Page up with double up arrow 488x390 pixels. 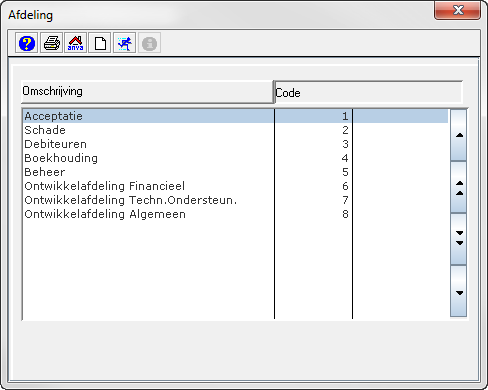pos(459,188)
